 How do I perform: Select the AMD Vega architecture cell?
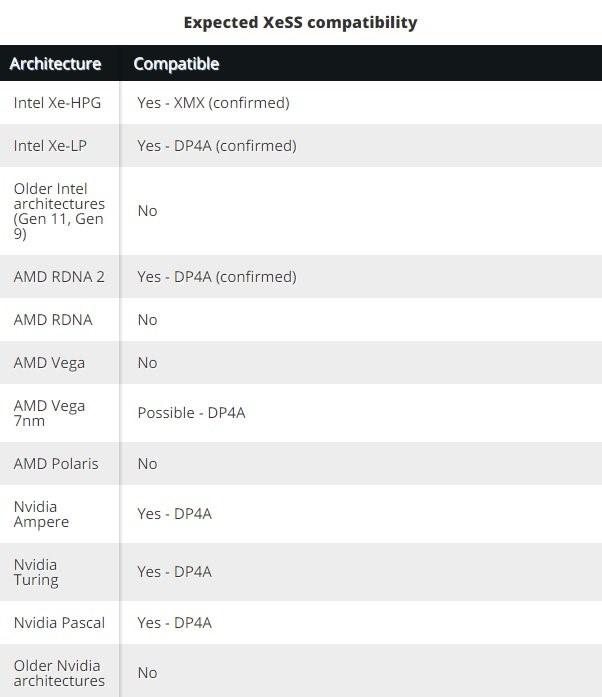(49, 363)
